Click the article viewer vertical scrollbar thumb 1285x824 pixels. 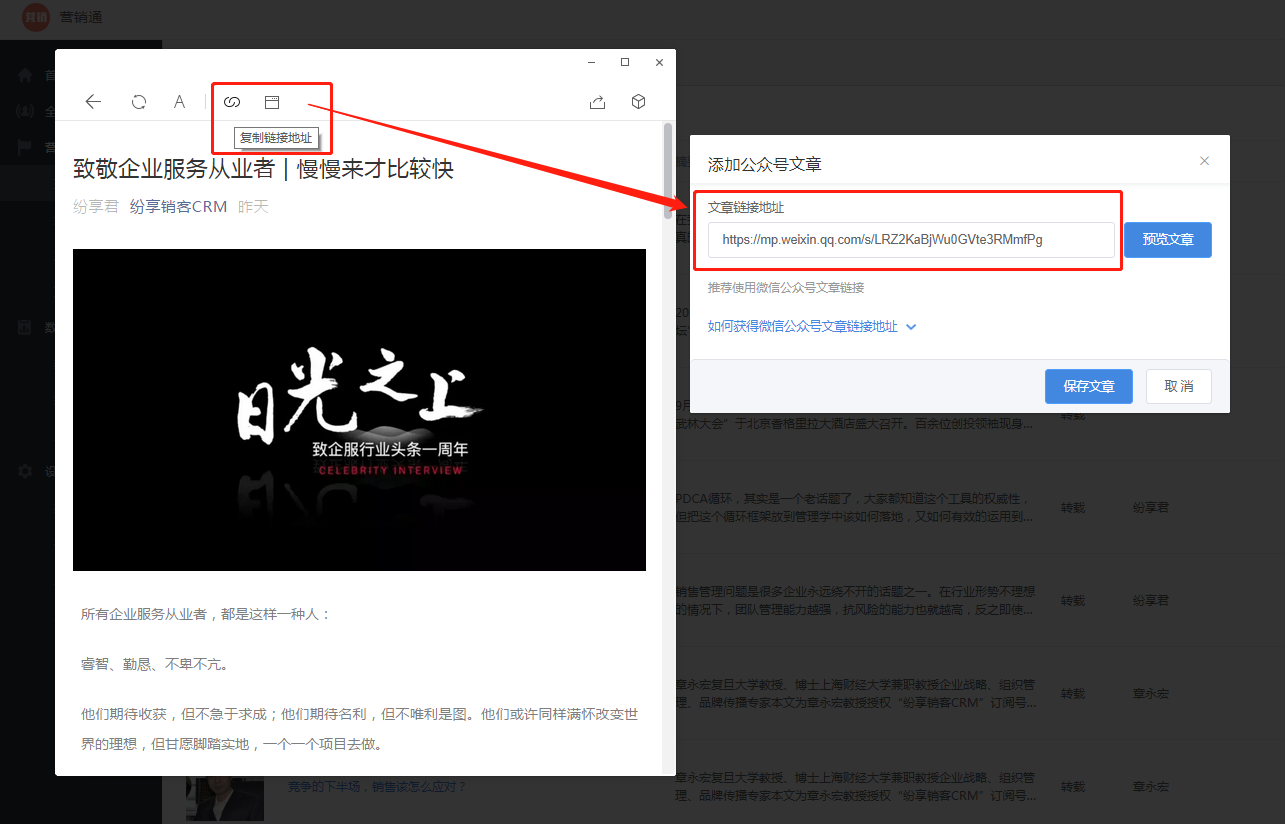pos(667,170)
